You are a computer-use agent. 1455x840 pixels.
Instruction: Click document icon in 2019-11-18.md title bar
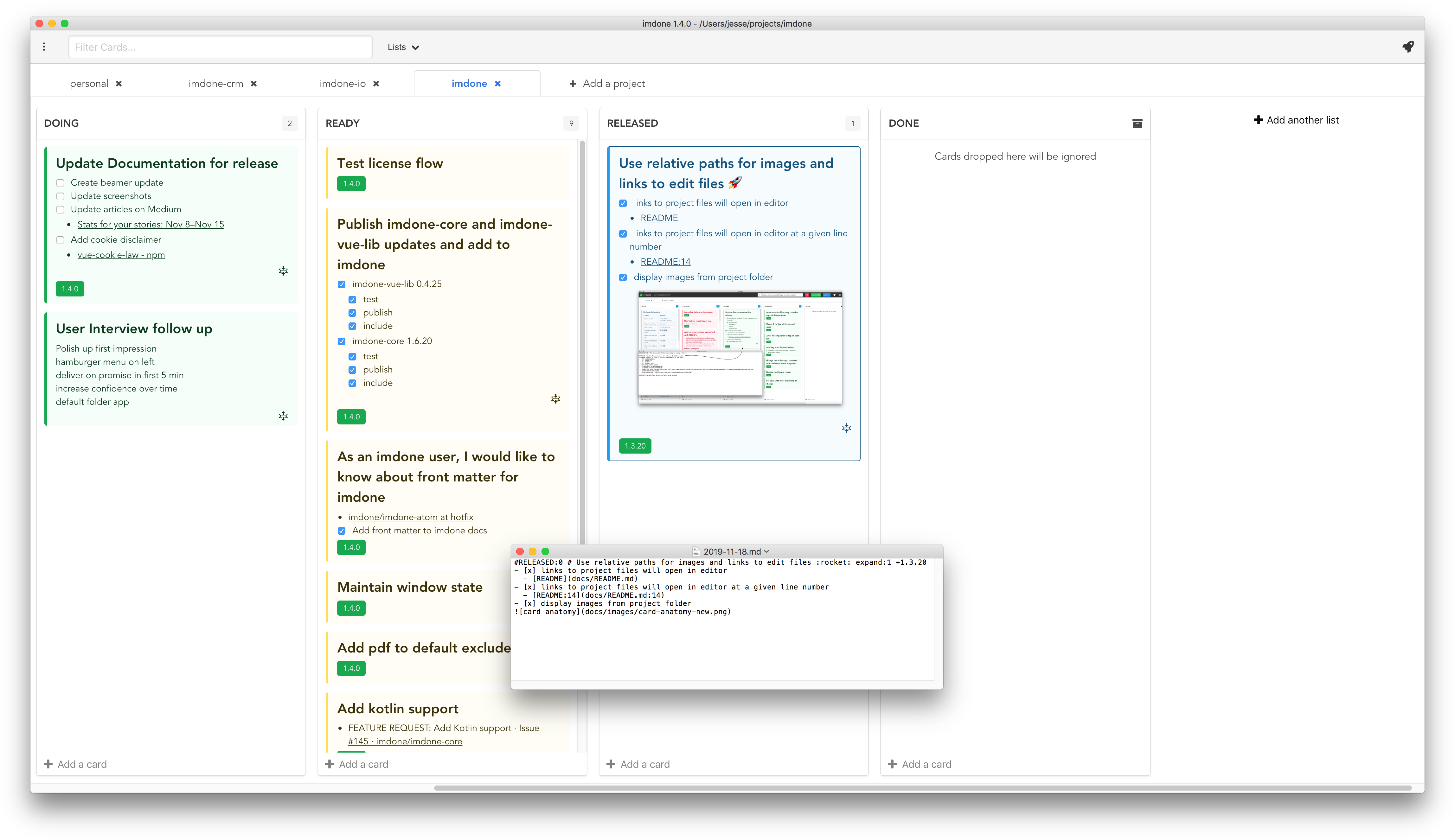click(695, 551)
